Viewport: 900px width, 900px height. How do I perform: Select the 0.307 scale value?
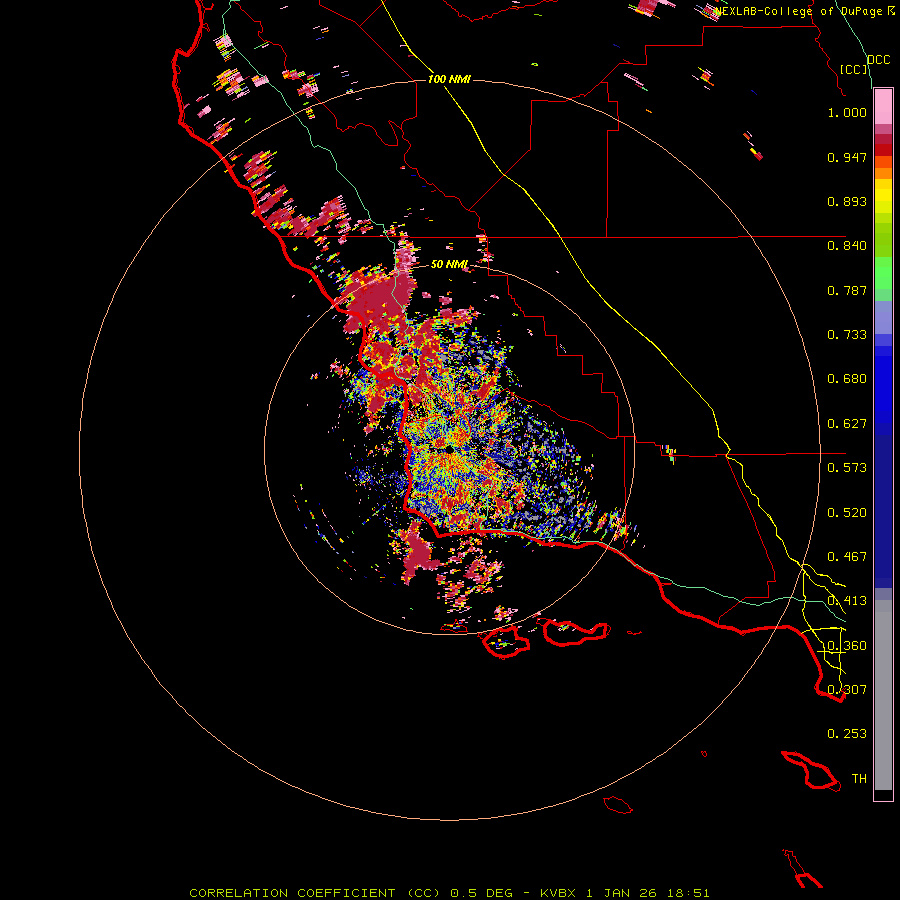[x=847, y=690]
